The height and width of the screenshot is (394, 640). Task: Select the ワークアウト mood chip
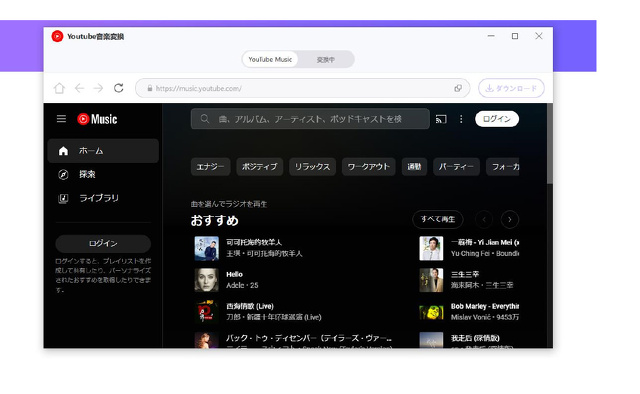[x=369, y=167]
